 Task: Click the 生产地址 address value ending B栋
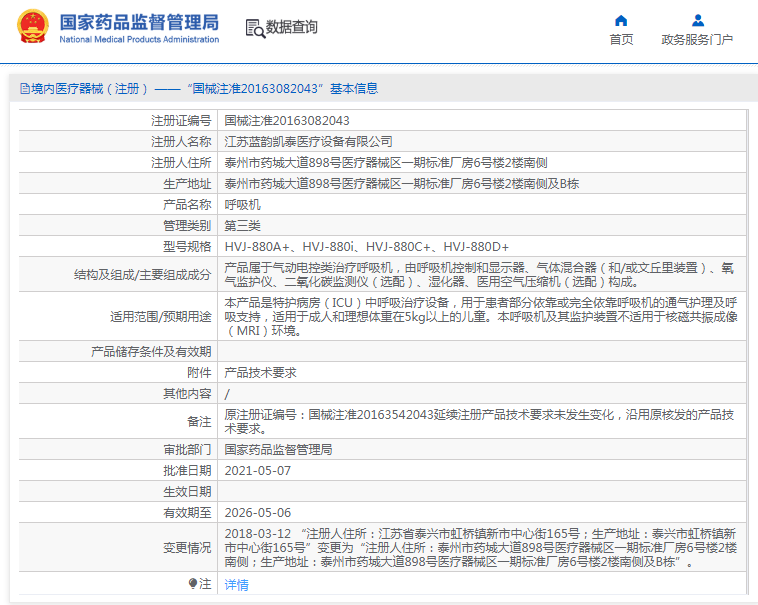pyautogui.click(x=402, y=184)
